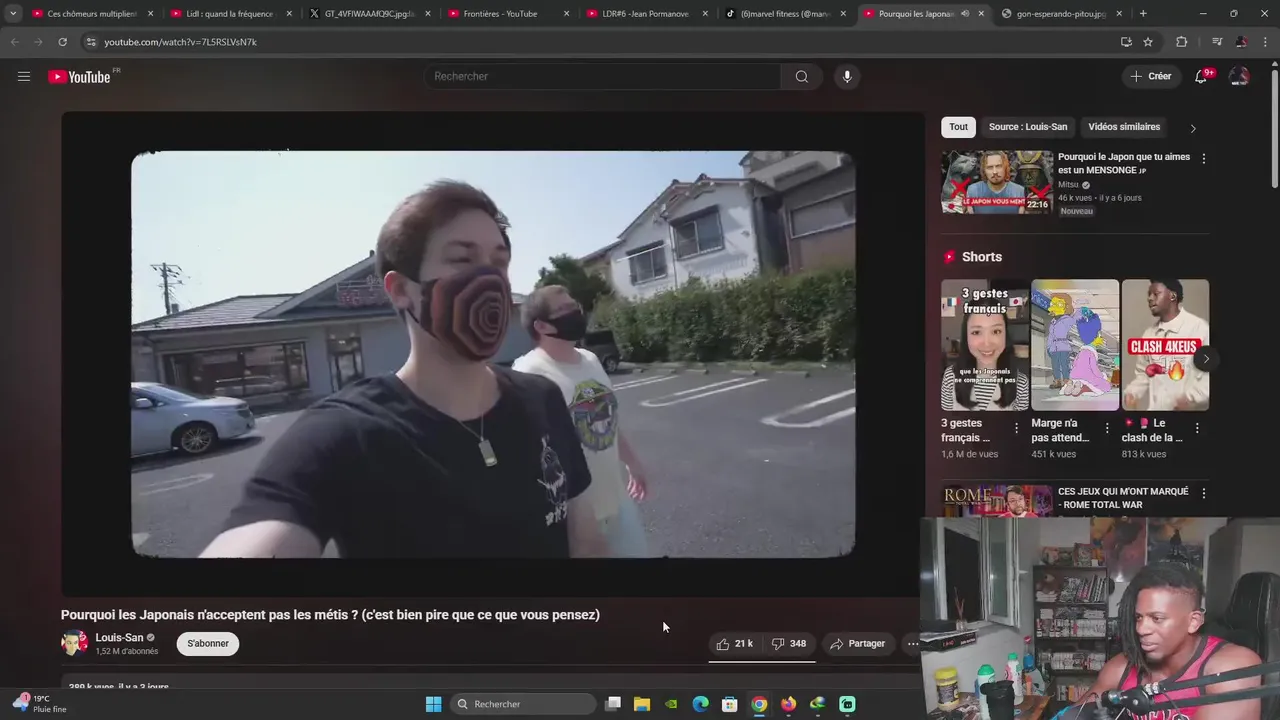
Task: Open the Mitsu video thumbnail
Action: coord(997,182)
